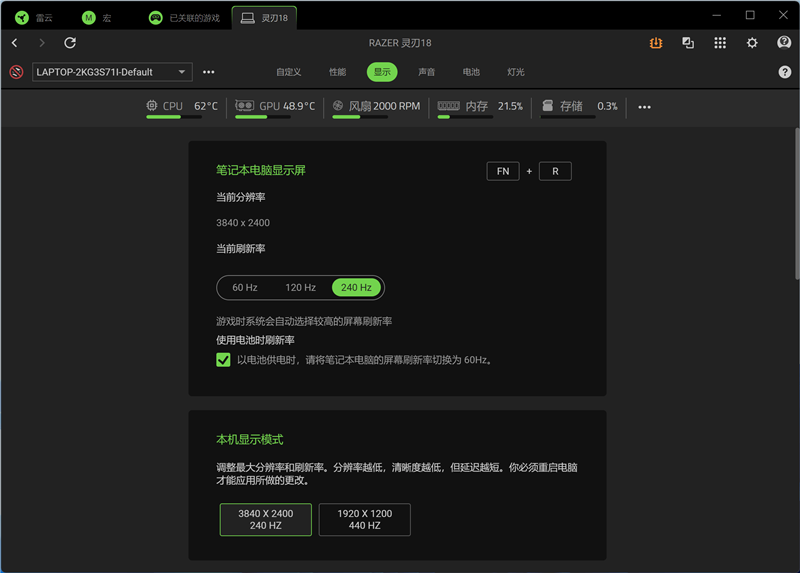Open monitor bar three-dot more options
This screenshot has width=800, height=573.
(644, 107)
